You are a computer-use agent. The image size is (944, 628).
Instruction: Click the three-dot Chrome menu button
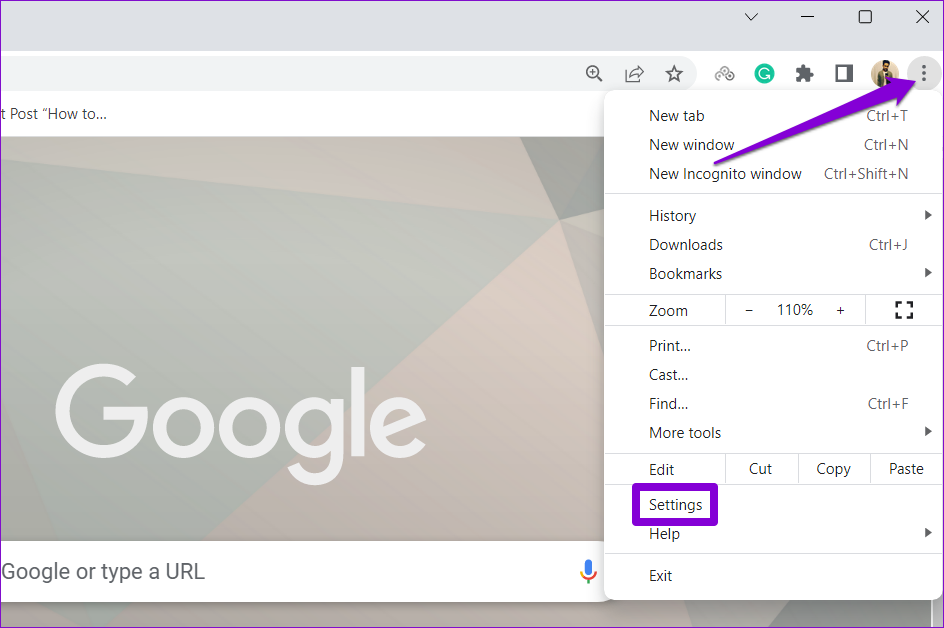[924, 73]
